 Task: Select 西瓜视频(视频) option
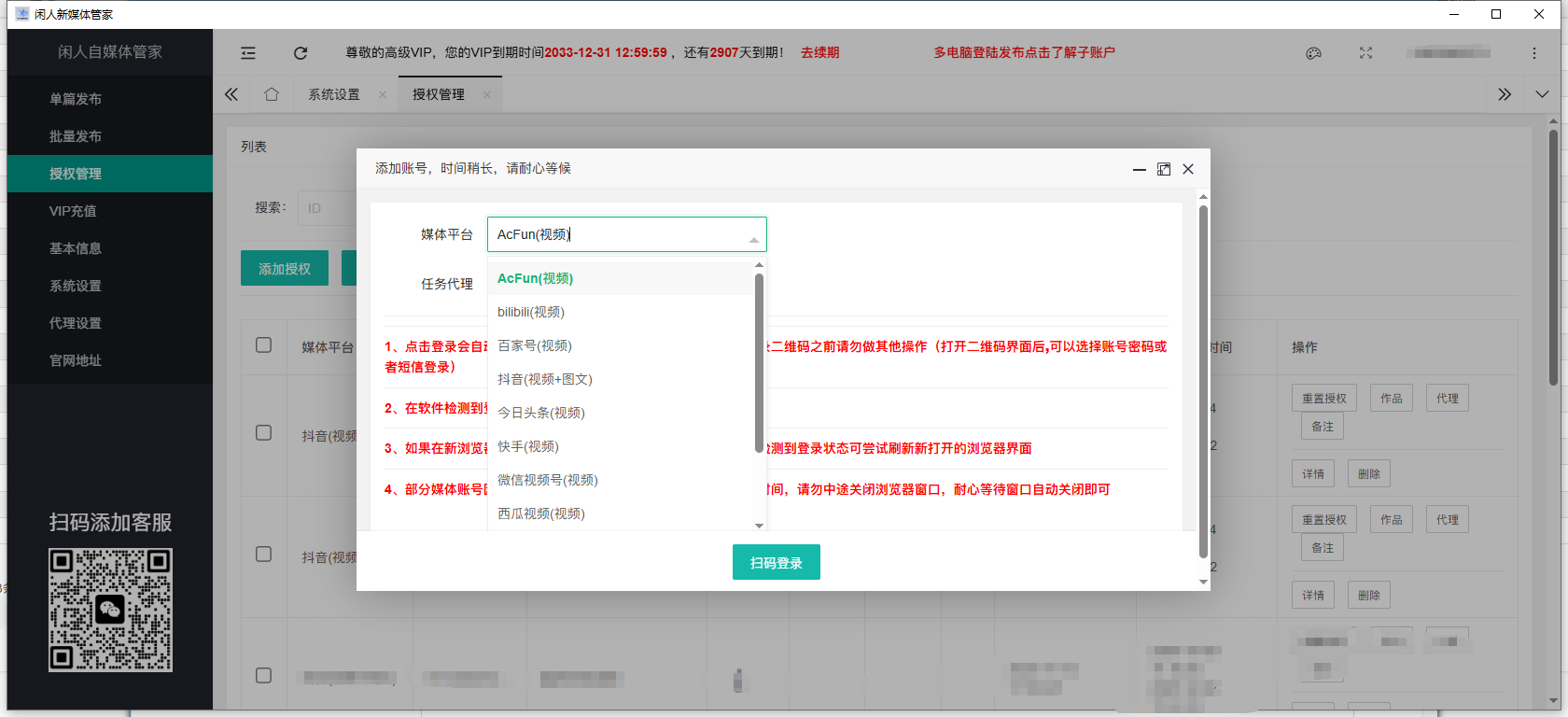click(x=621, y=513)
